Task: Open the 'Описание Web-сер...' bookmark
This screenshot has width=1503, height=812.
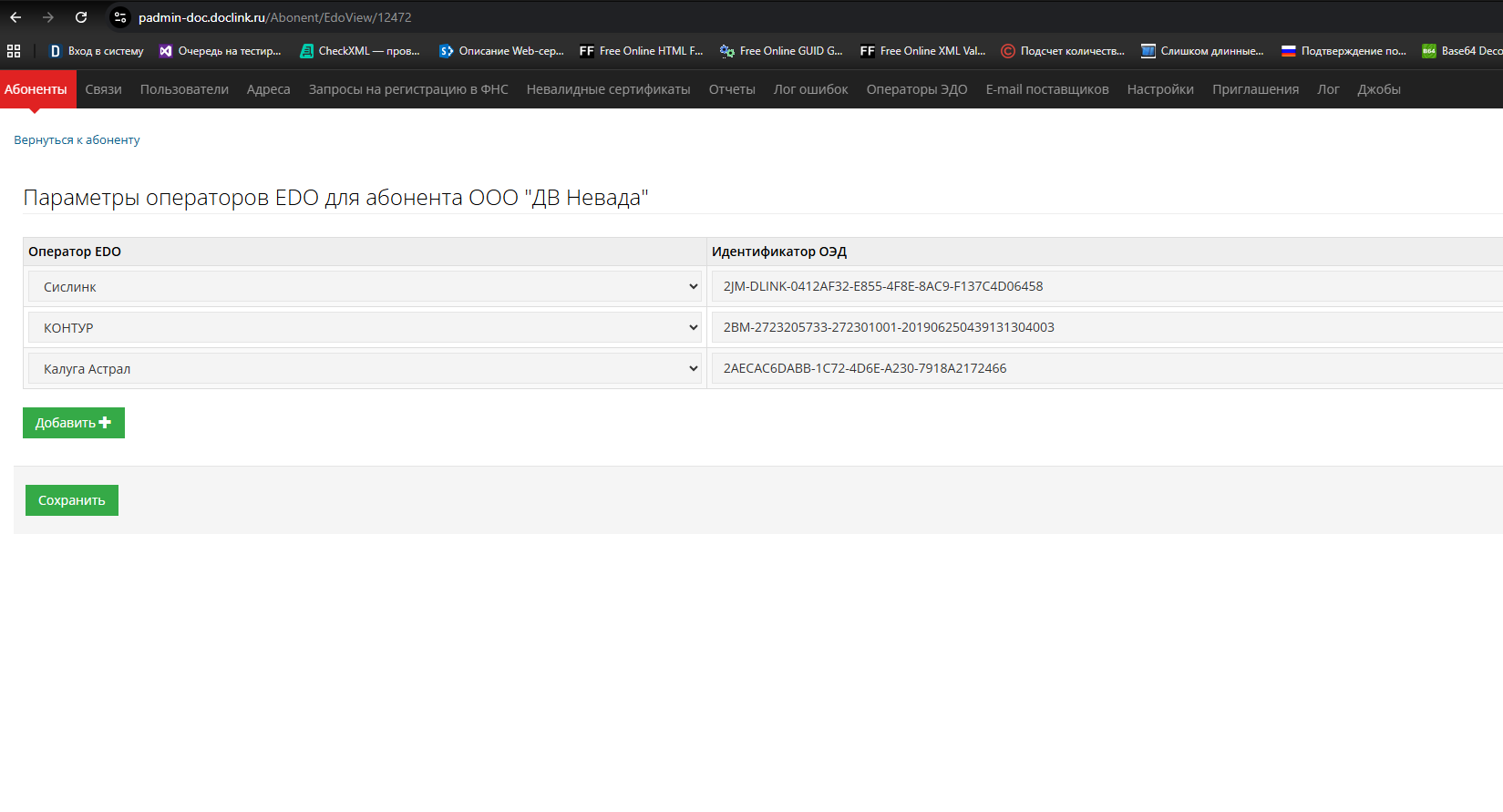Action: coord(501,51)
